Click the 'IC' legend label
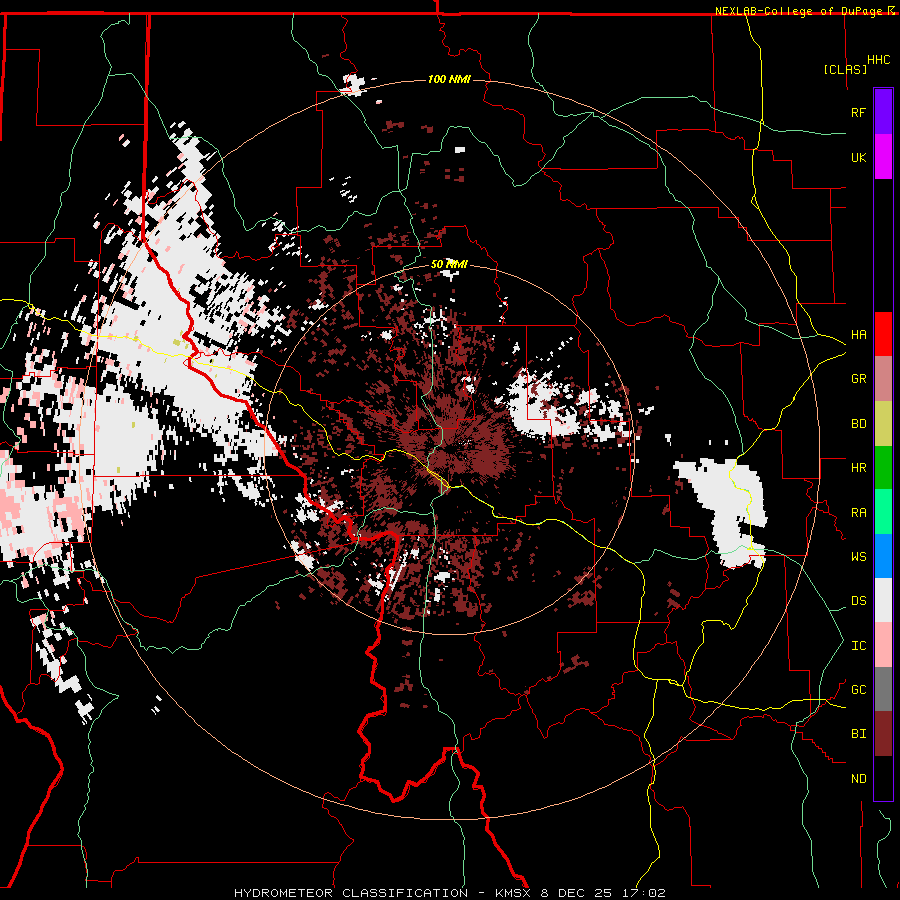This screenshot has width=900, height=900. tap(859, 646)
